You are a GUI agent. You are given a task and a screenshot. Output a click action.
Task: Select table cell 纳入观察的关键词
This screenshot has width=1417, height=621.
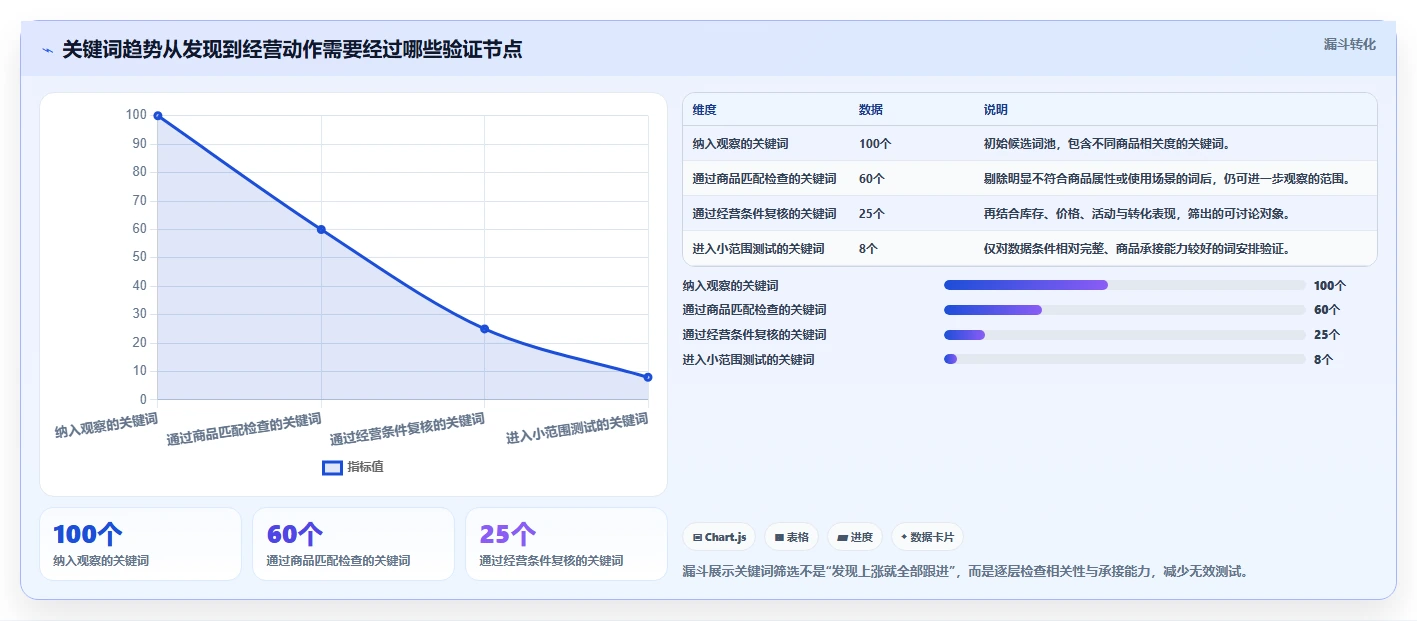point(740,144)
